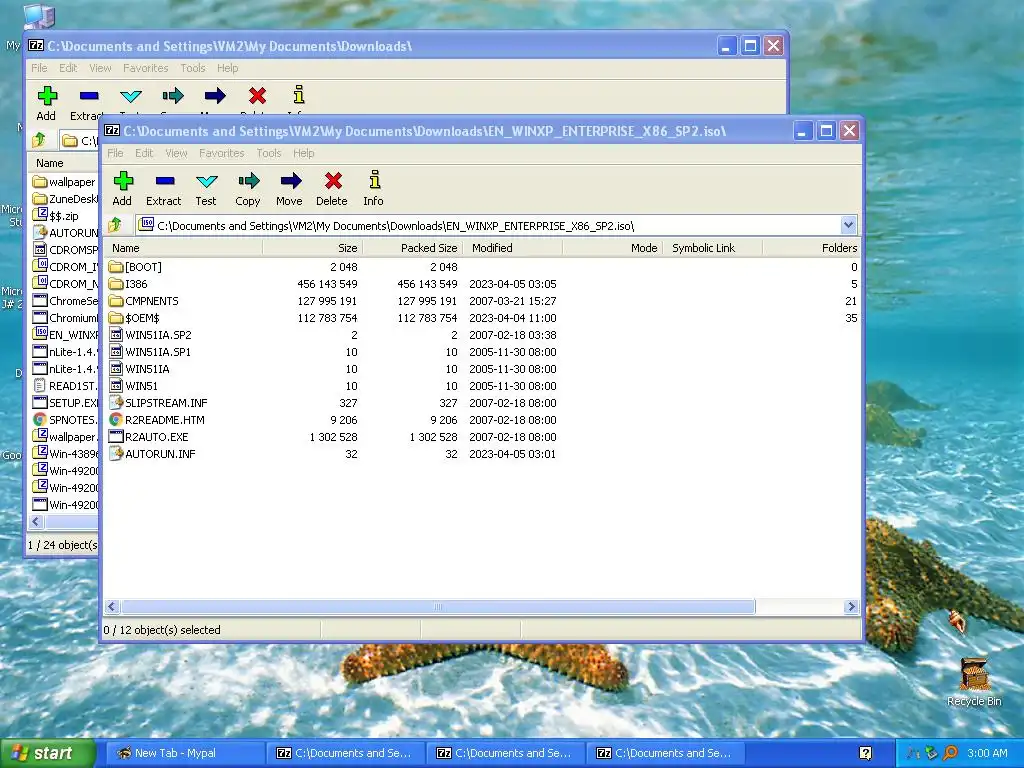Image resolution: width=1024 pixels, height=768 pixels.
Task: Open Favorites menu in the Downloads window
Action: (x=146, y=68)
